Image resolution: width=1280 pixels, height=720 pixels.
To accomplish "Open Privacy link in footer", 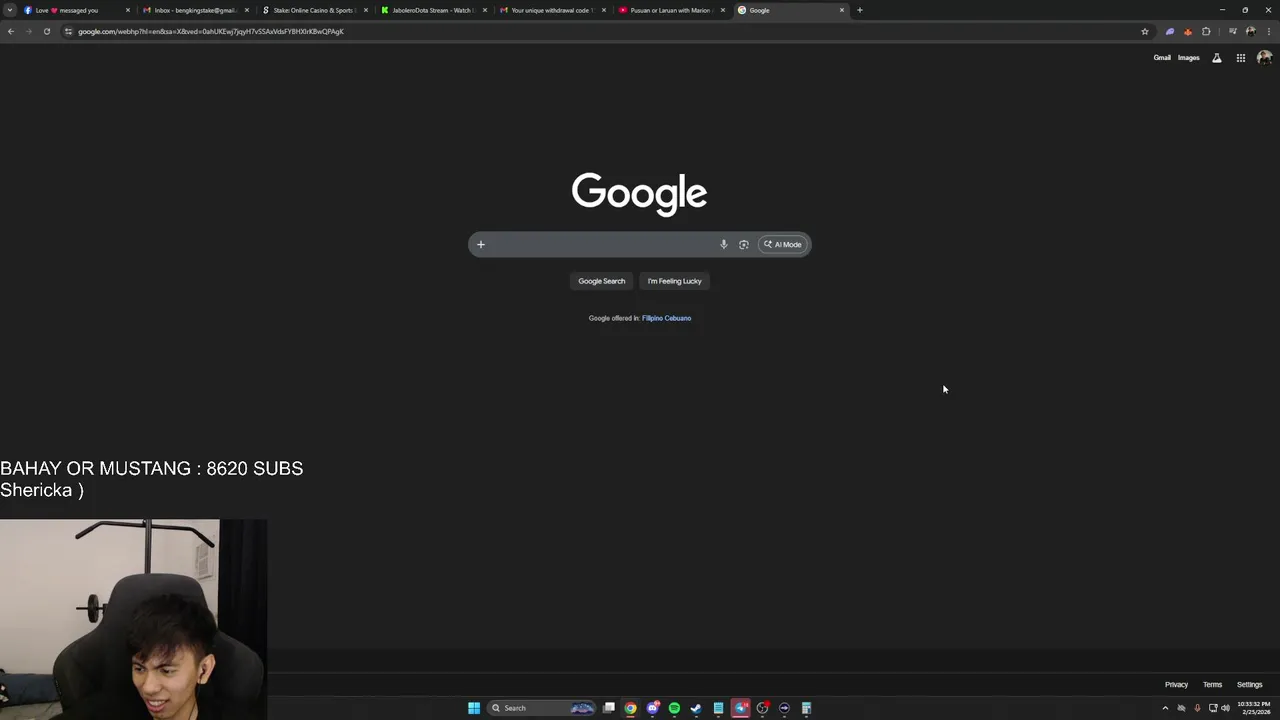I will click(x=1176, y=685).
